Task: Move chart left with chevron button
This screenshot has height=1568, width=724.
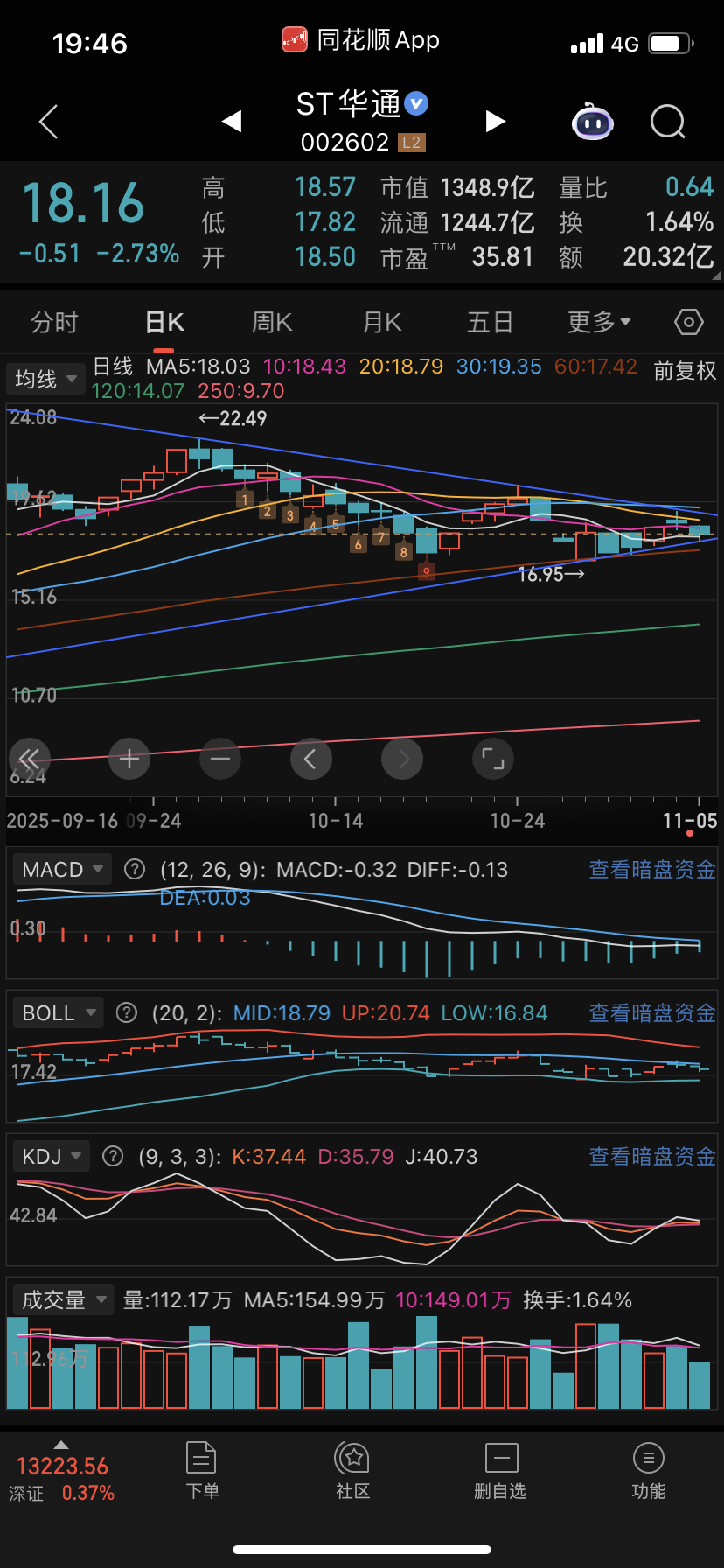Action: coord(311,759)
